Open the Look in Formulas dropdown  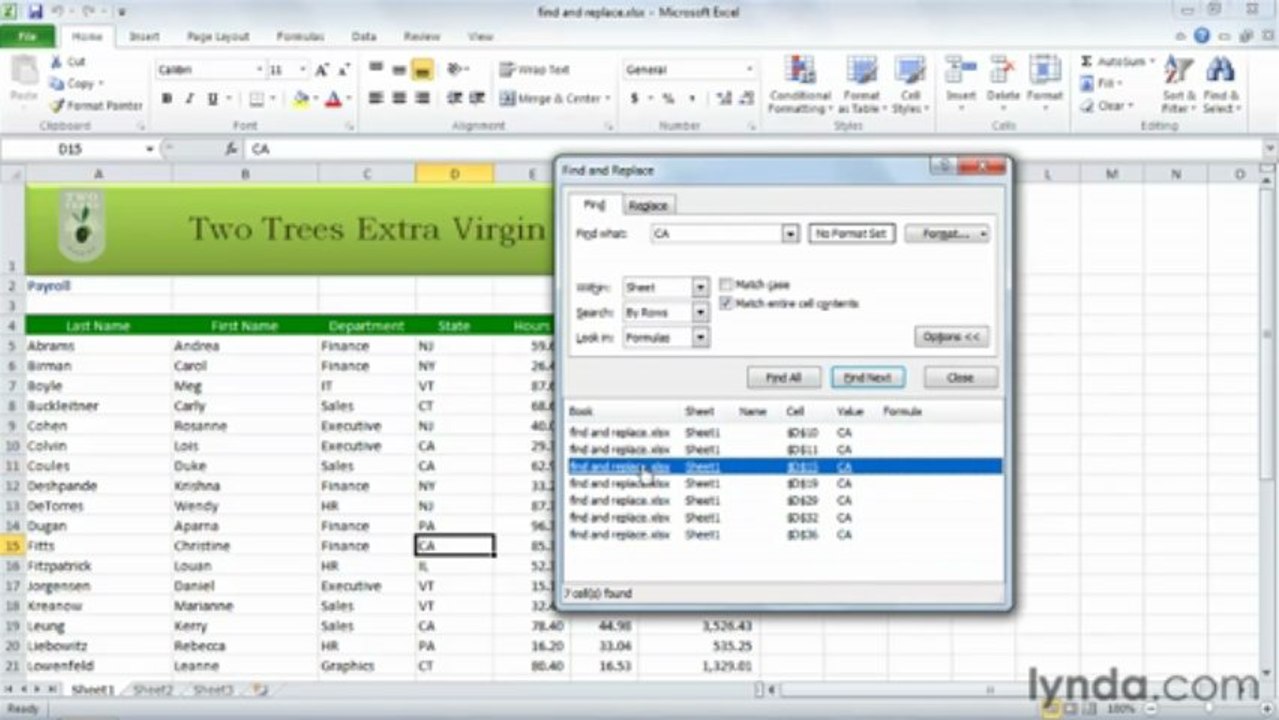[700, 338]
